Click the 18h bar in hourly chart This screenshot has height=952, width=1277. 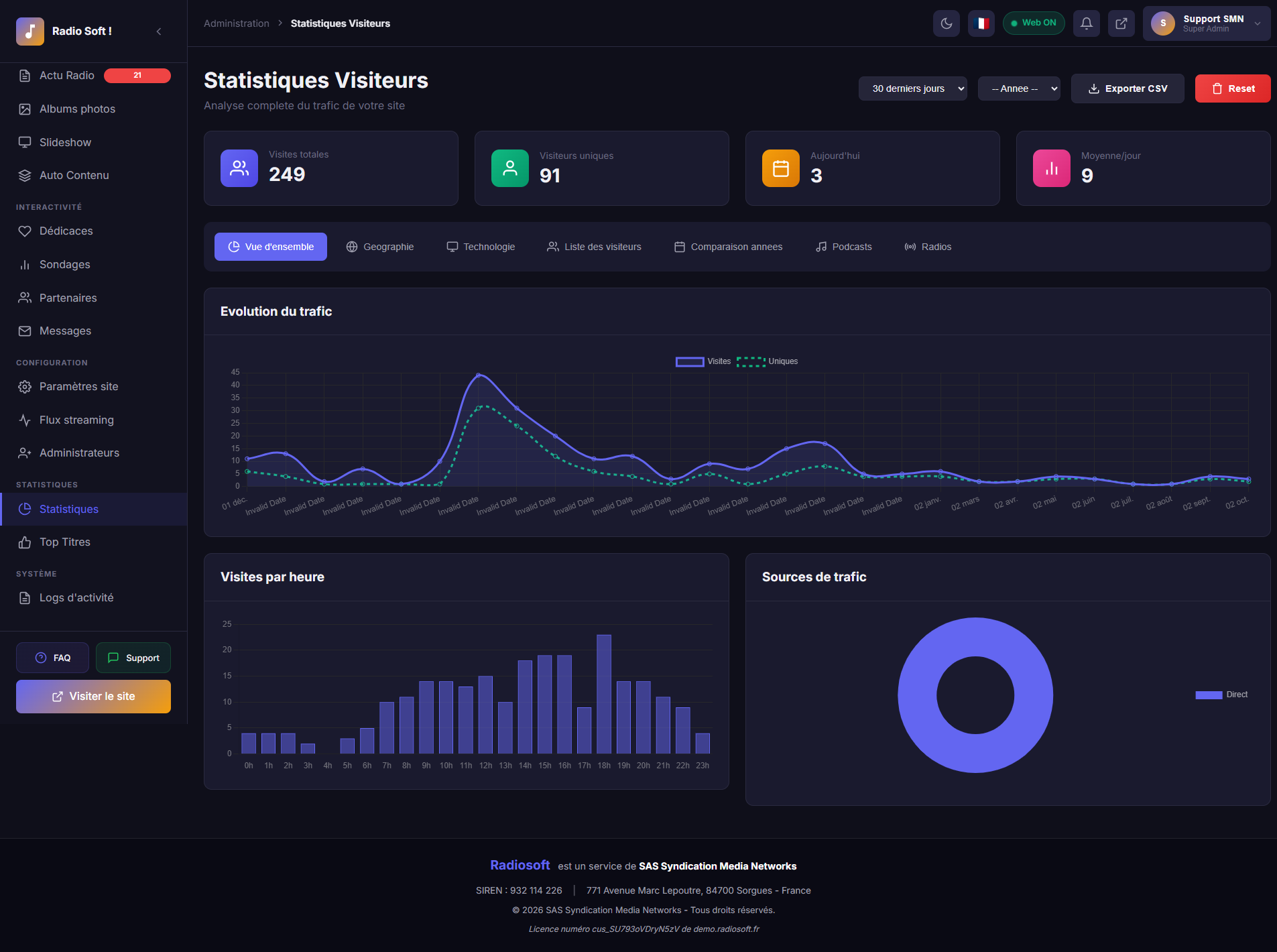604,694
